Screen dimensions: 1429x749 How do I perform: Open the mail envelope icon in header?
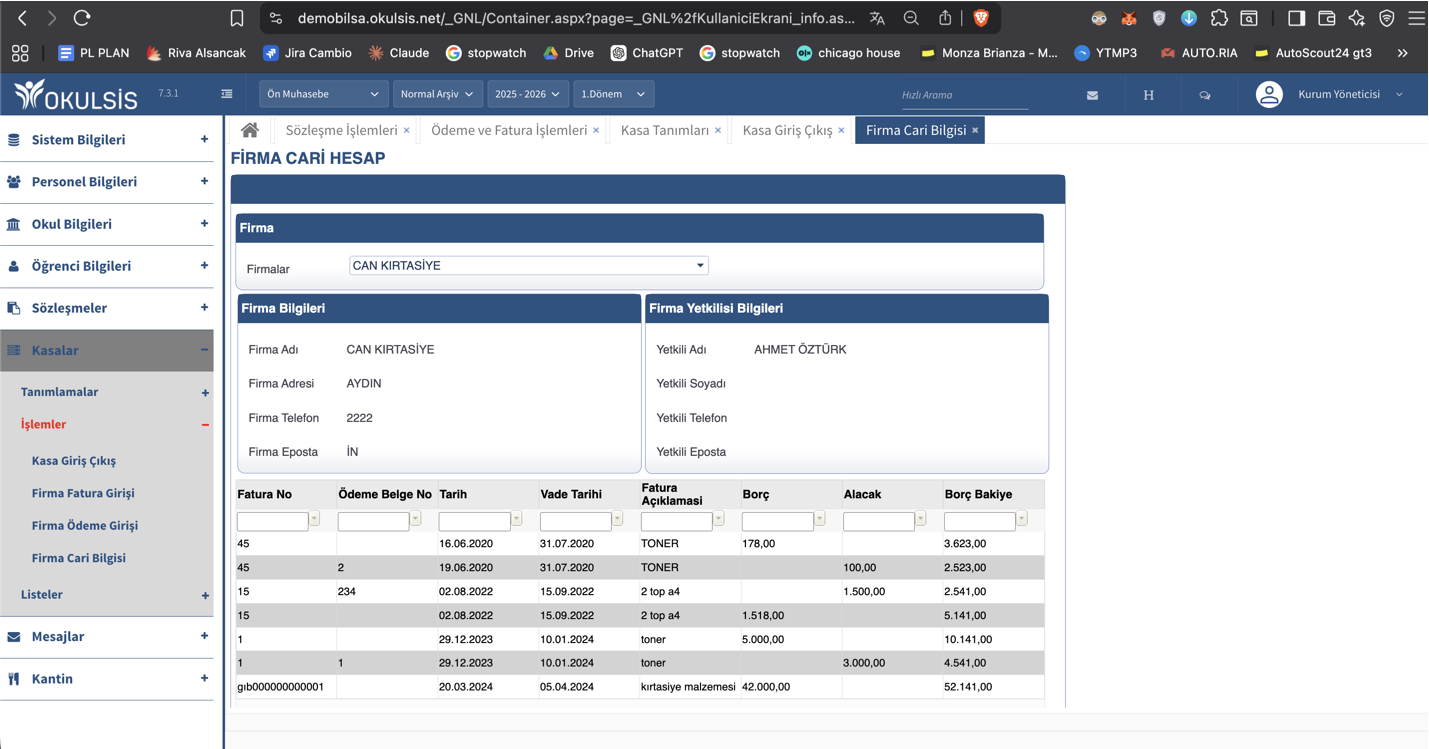(1092, 95)
